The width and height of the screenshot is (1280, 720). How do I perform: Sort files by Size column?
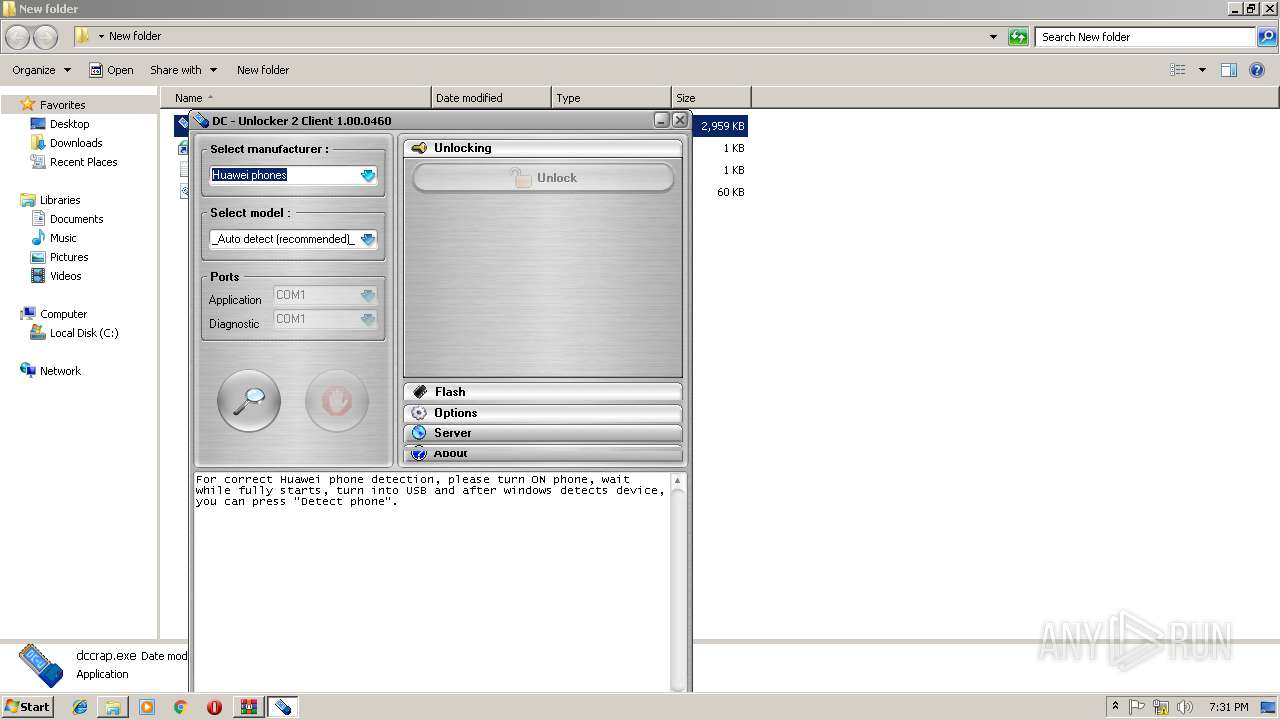pos(711,98)
